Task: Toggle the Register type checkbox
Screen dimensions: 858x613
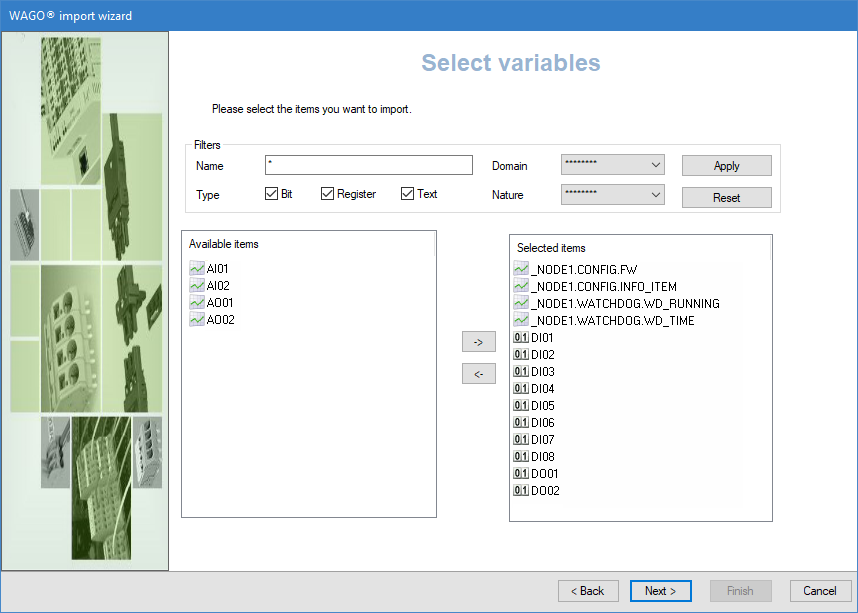Action: pyautogui.click(x=327, y=194)
